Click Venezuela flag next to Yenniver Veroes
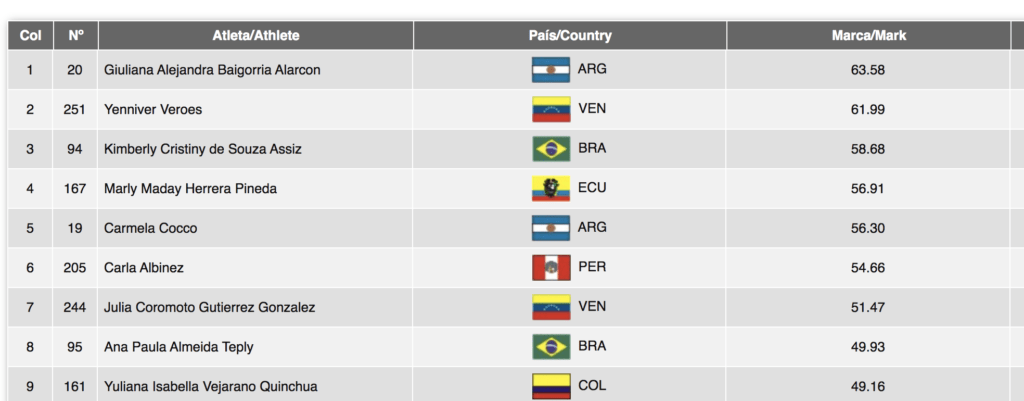1024x401 pixels. [551, 109]
